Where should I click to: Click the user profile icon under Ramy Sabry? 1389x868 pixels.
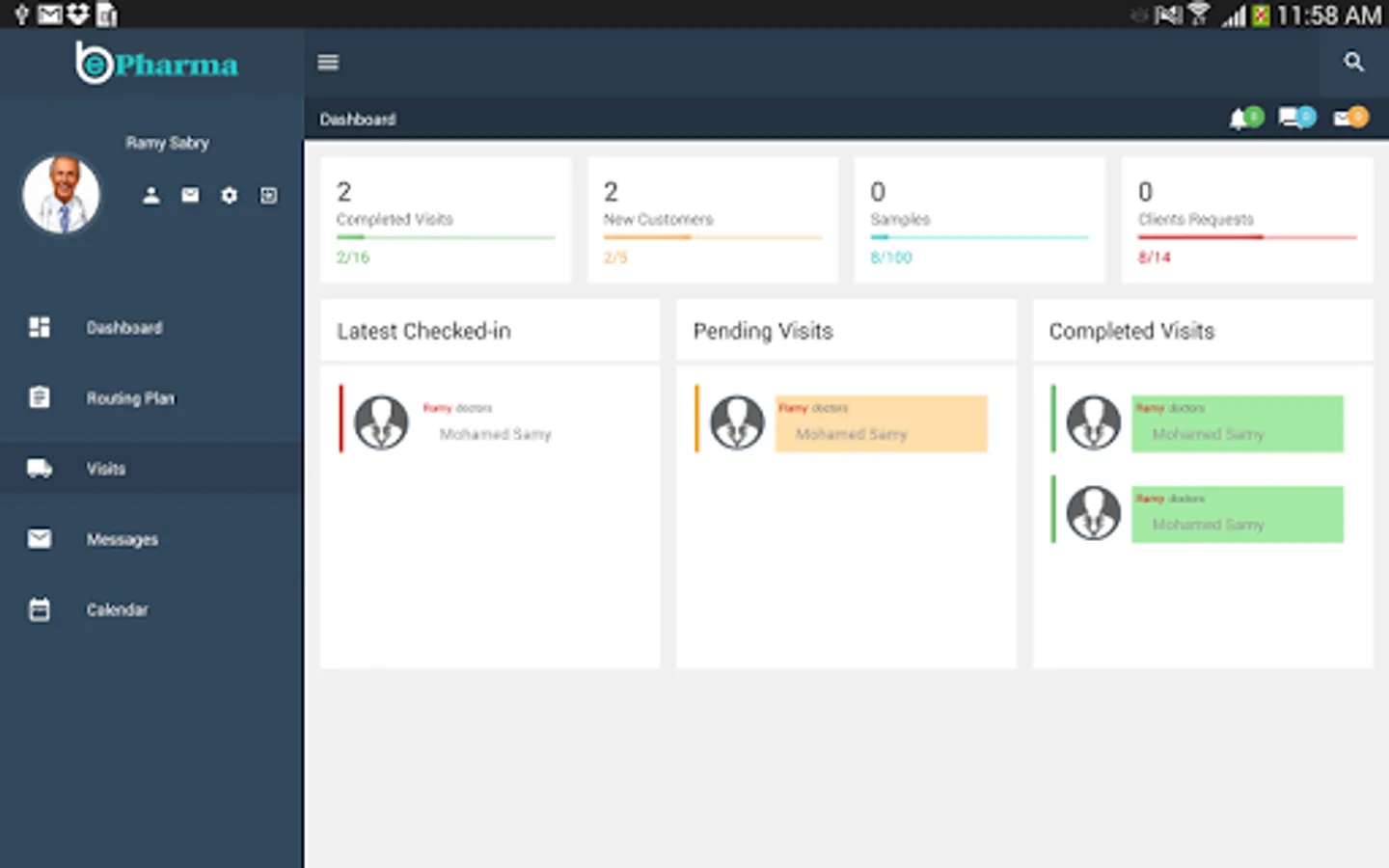pyautogui.click(x=151, y=196)
